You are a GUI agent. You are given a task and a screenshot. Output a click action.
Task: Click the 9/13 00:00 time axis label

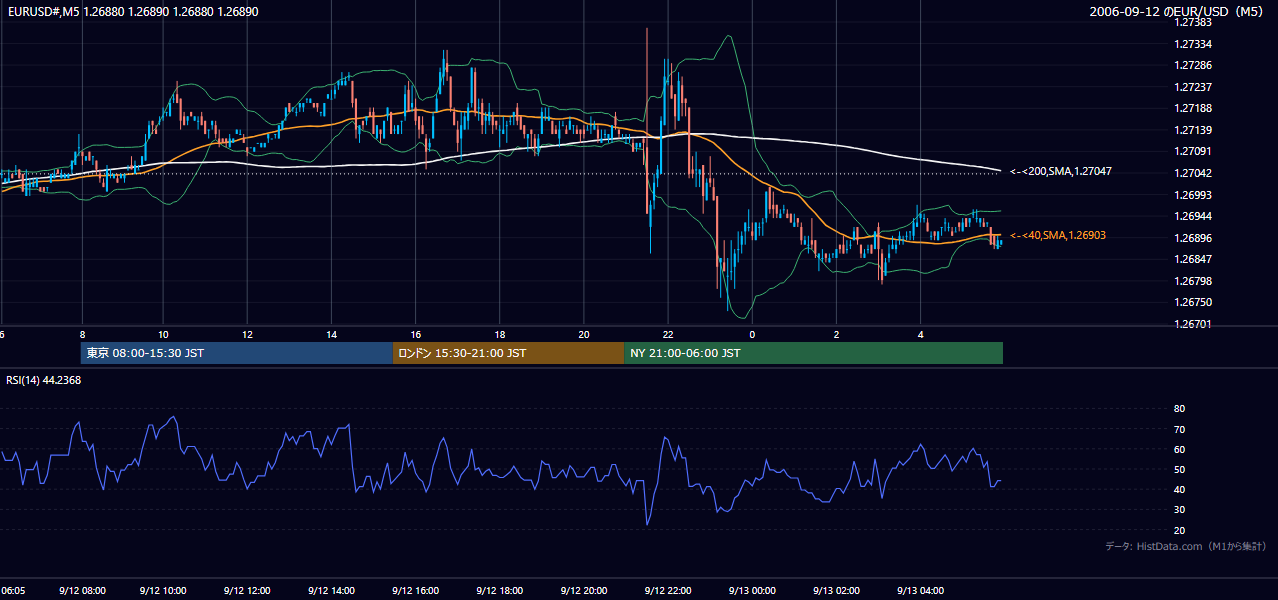click(x=751, y=591)
